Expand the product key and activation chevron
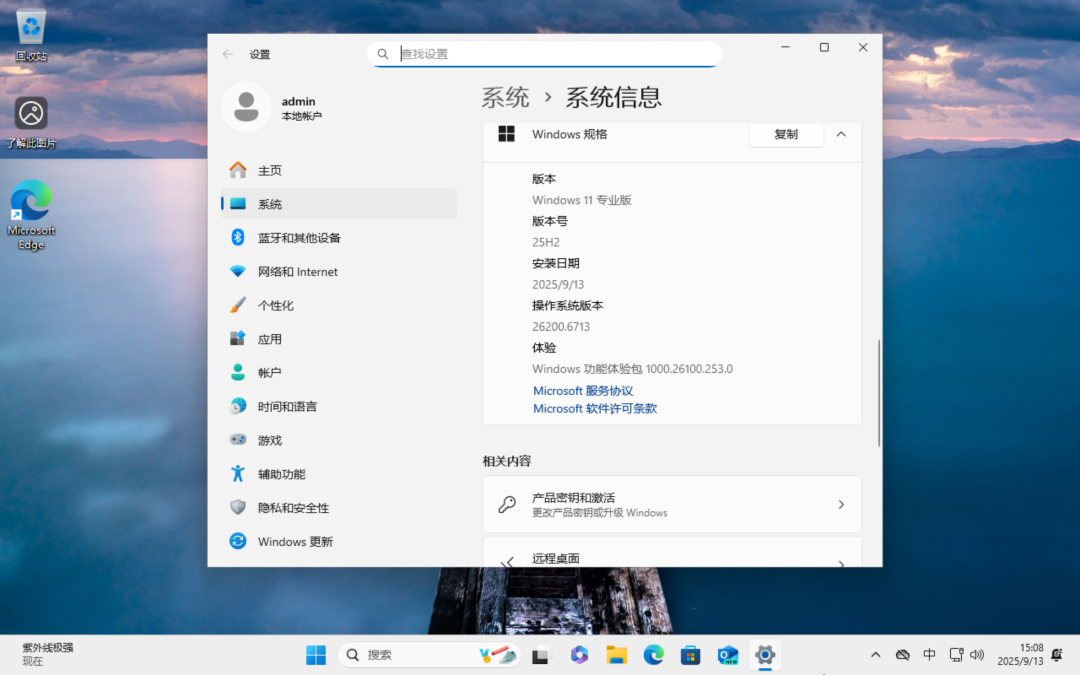The width and height of the screenshot is (1080, 675). coord(841,505)
